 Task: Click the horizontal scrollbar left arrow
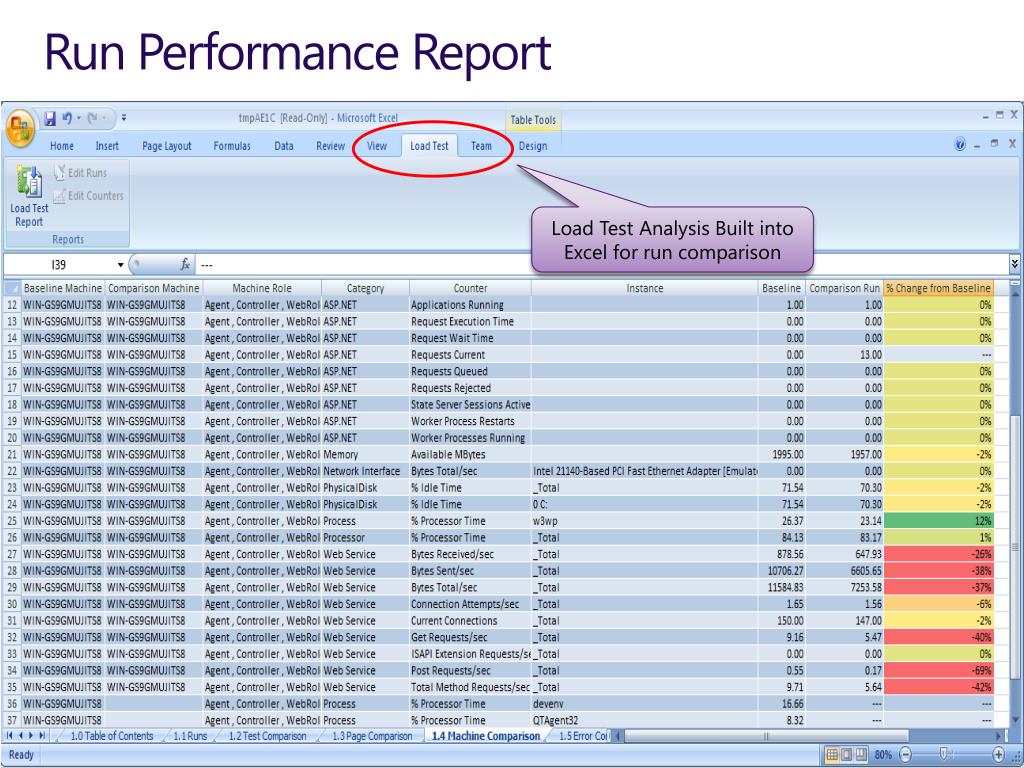click(619, 736)
